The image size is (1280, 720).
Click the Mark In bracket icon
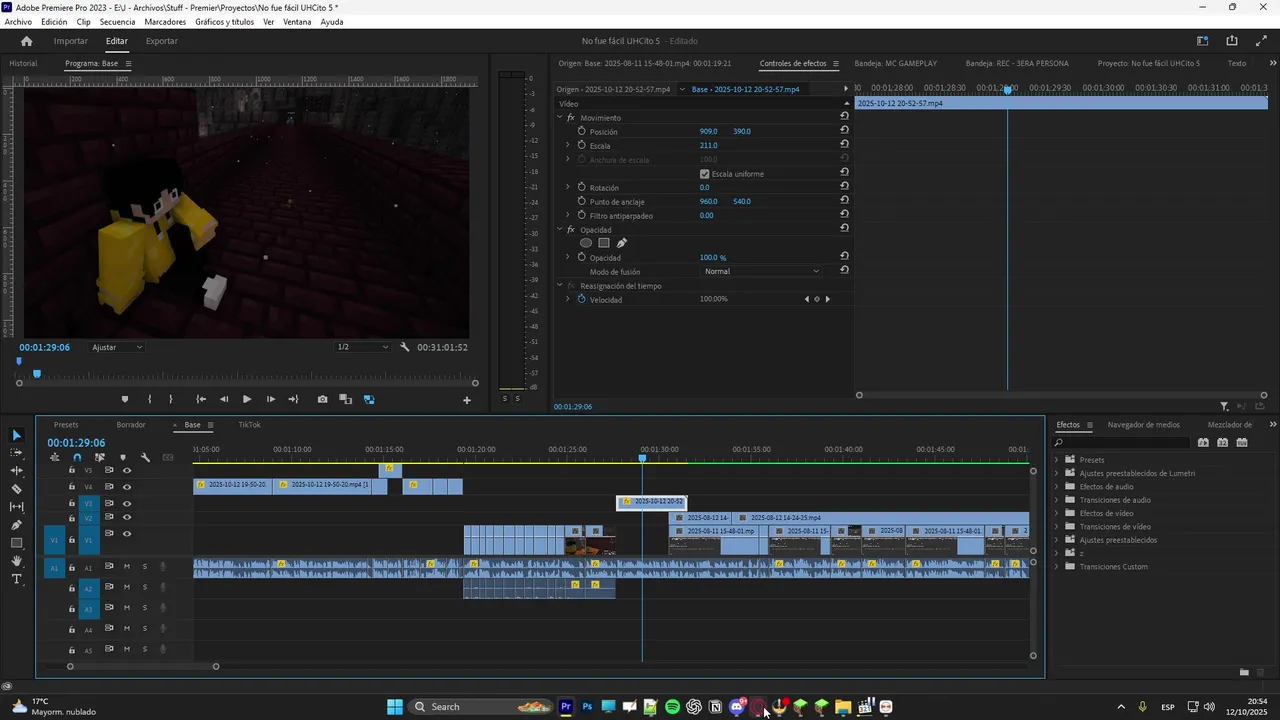pos(149,399)
